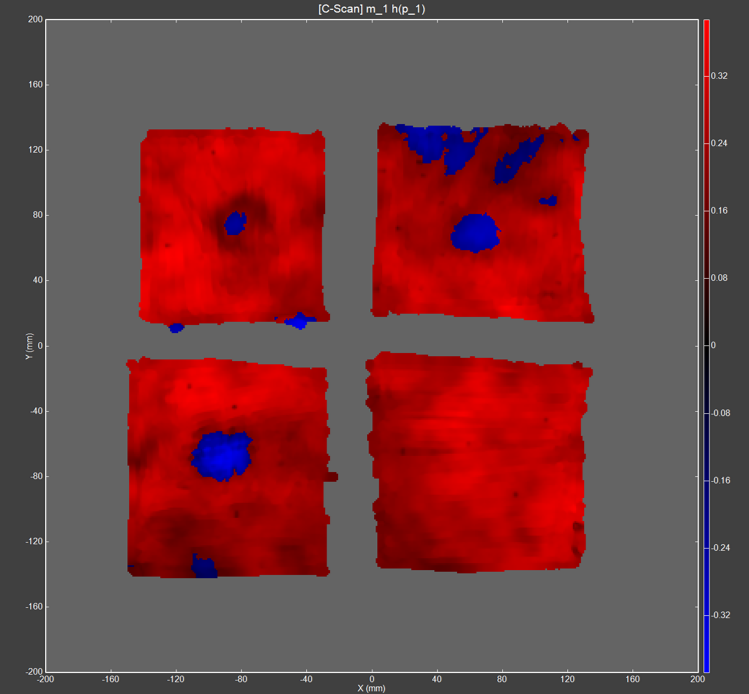Pick the round blue defect in upper-right panel center
Viewport: 749px width, 694px height.
(474, 232)
